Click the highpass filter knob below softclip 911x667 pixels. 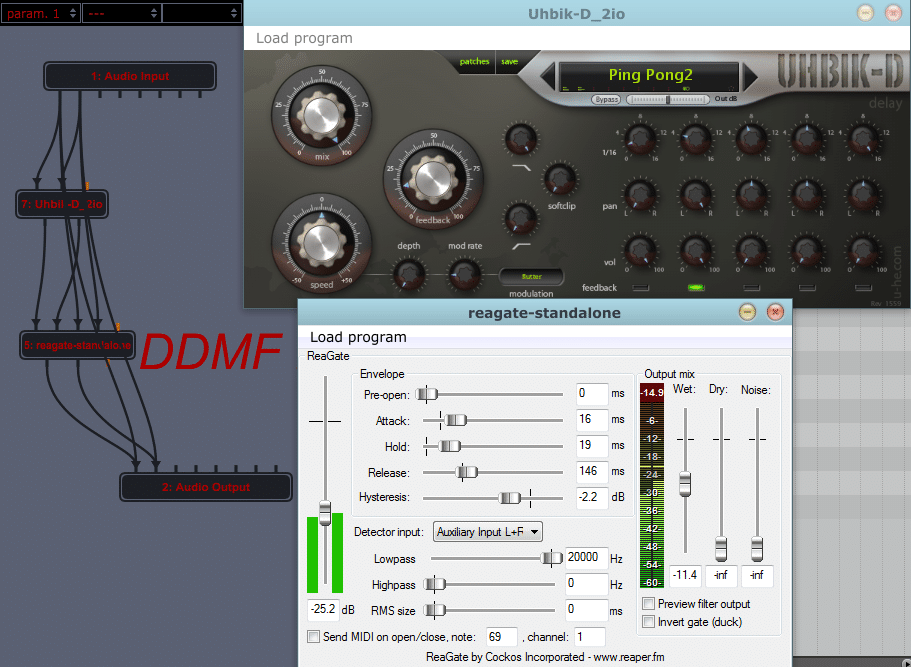(521, 218)
